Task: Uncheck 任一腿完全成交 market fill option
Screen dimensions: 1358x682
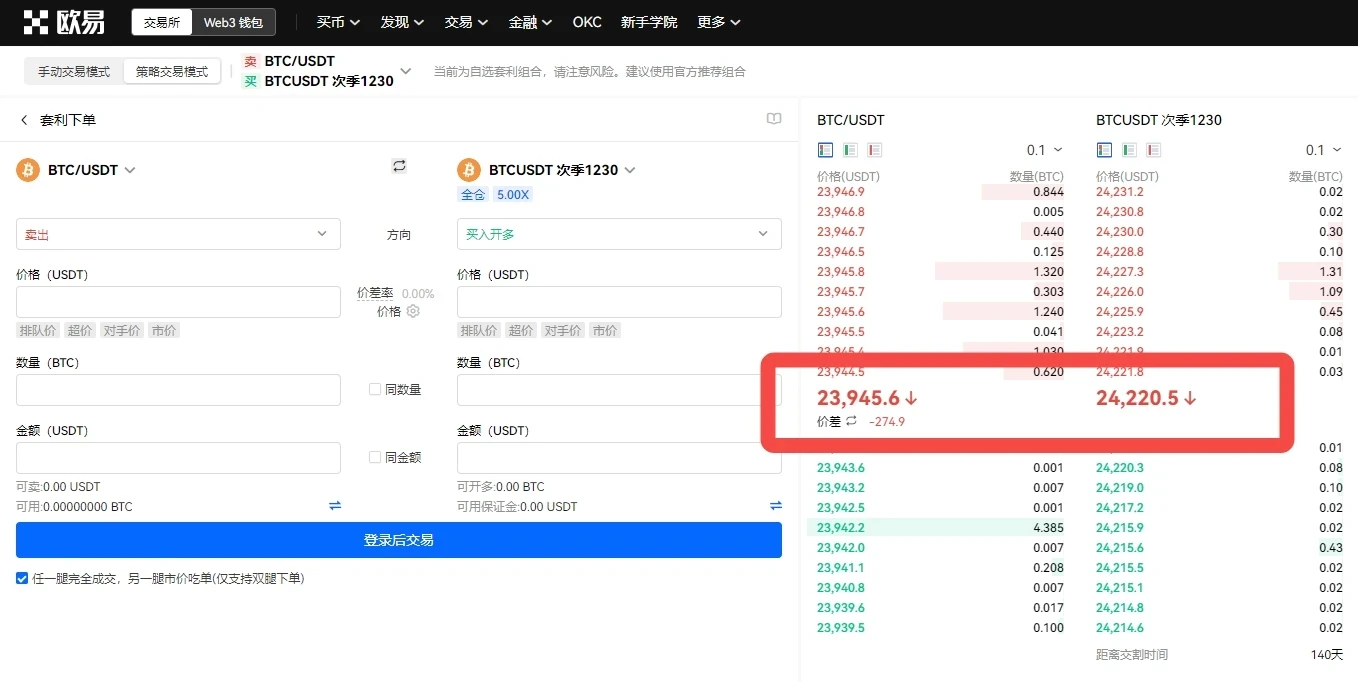Action: tap(22, 578)
